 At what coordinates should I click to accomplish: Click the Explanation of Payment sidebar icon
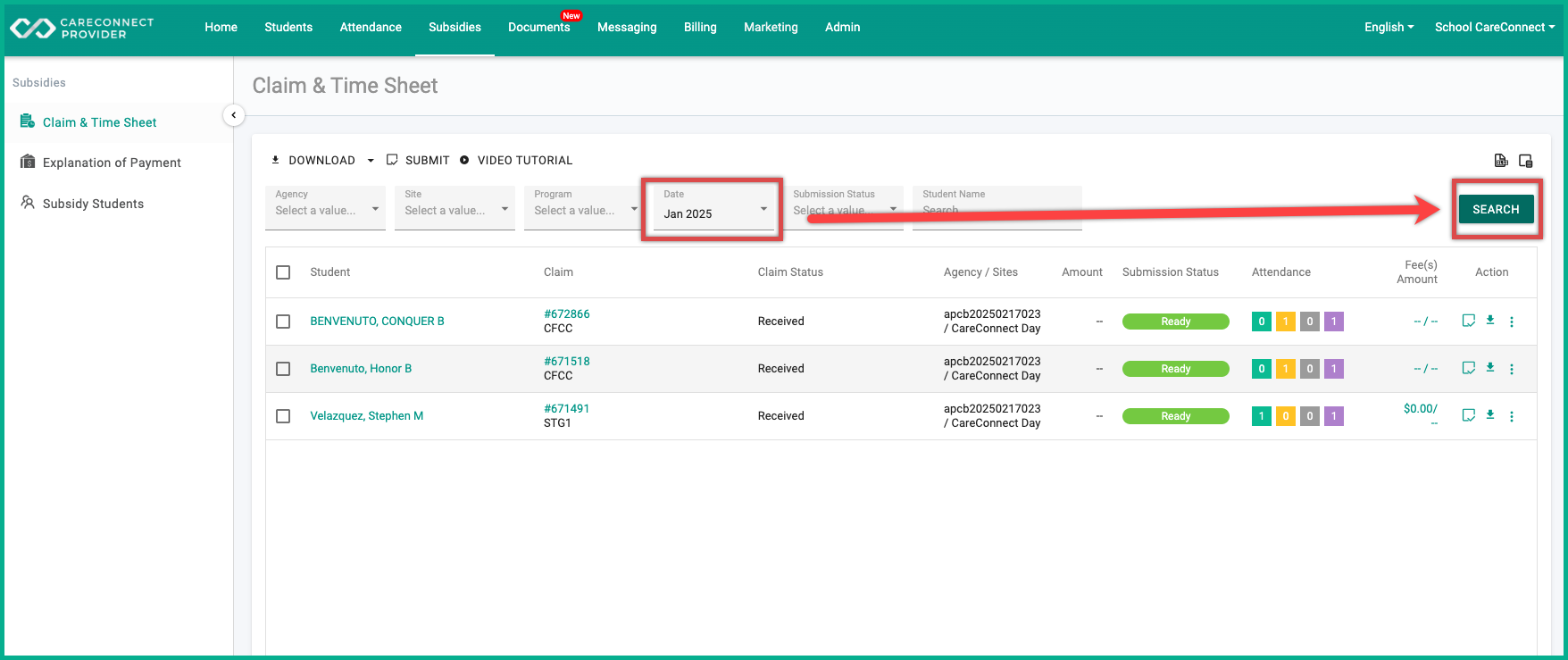click(x=28, y=162)
